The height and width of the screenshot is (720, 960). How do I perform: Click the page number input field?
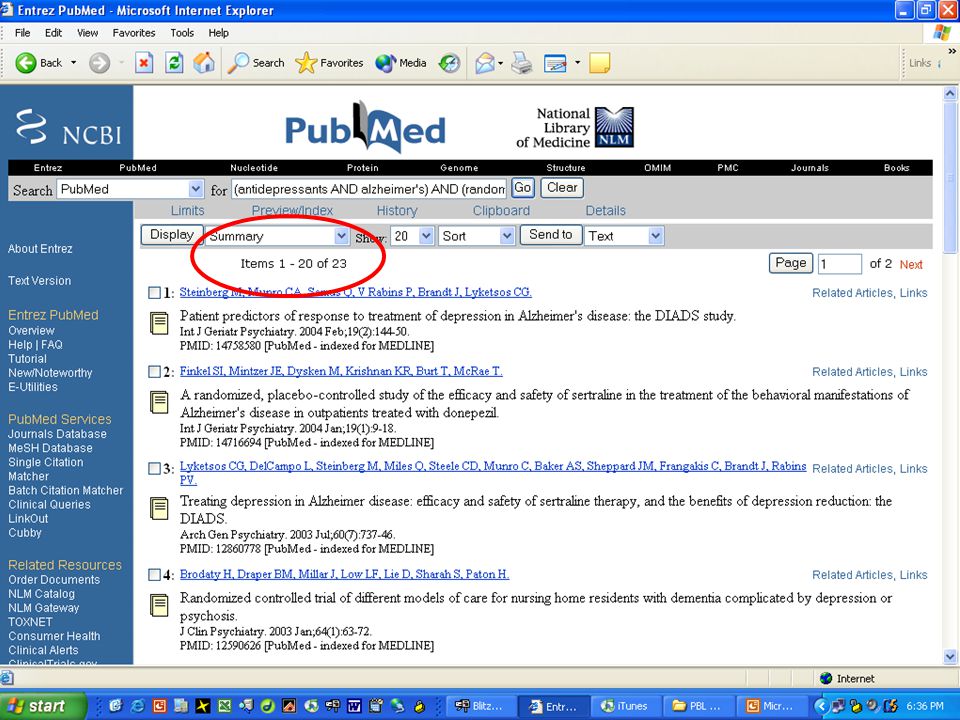(x=839, y=264)
